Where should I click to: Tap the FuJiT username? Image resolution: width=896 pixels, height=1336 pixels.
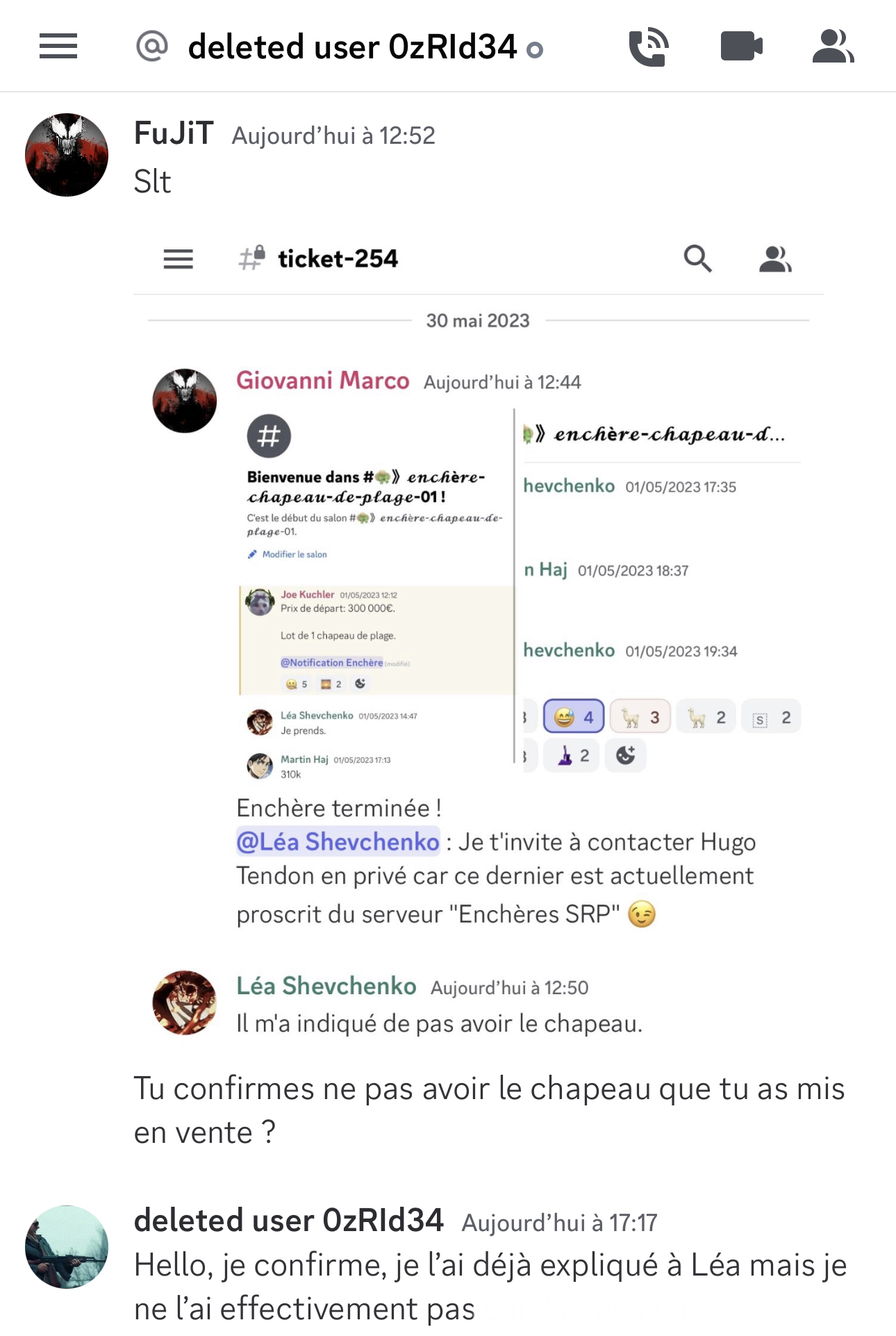tap(174, 133)
